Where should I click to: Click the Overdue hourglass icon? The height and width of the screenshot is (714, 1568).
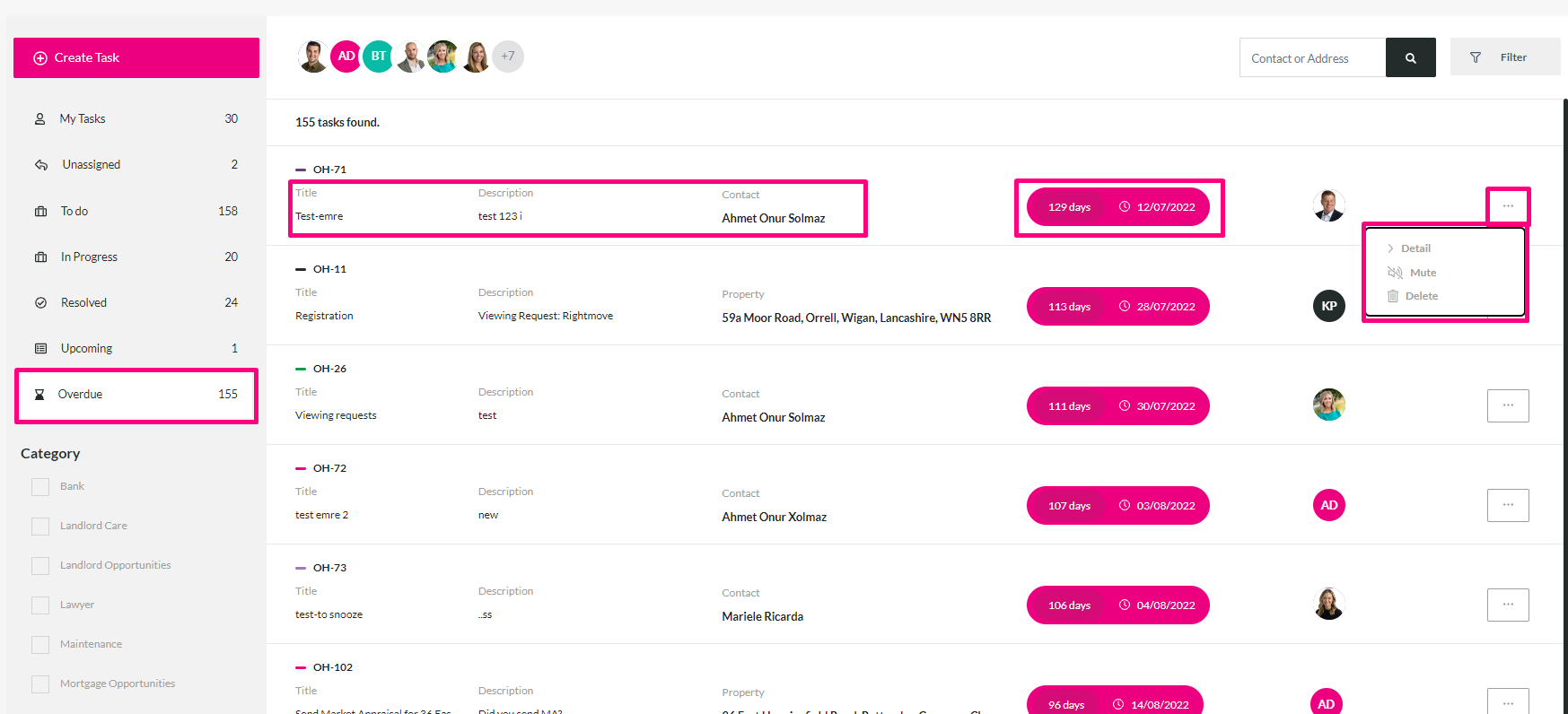click(x=39, y=395)
